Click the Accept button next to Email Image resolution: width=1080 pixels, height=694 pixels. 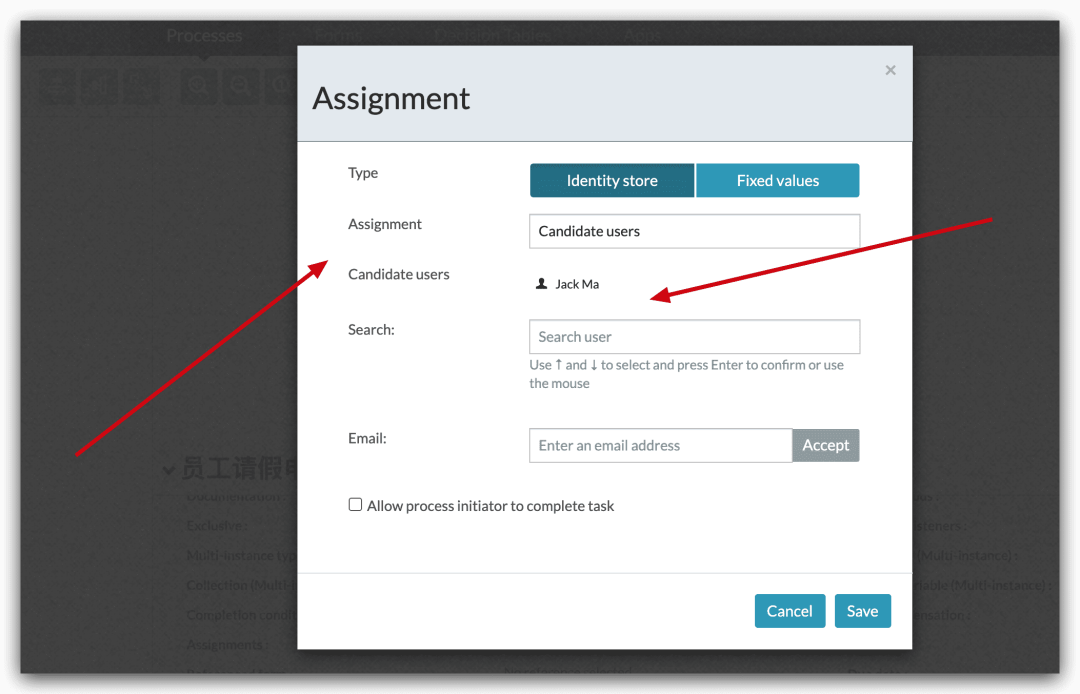click(x=826, y=445)
